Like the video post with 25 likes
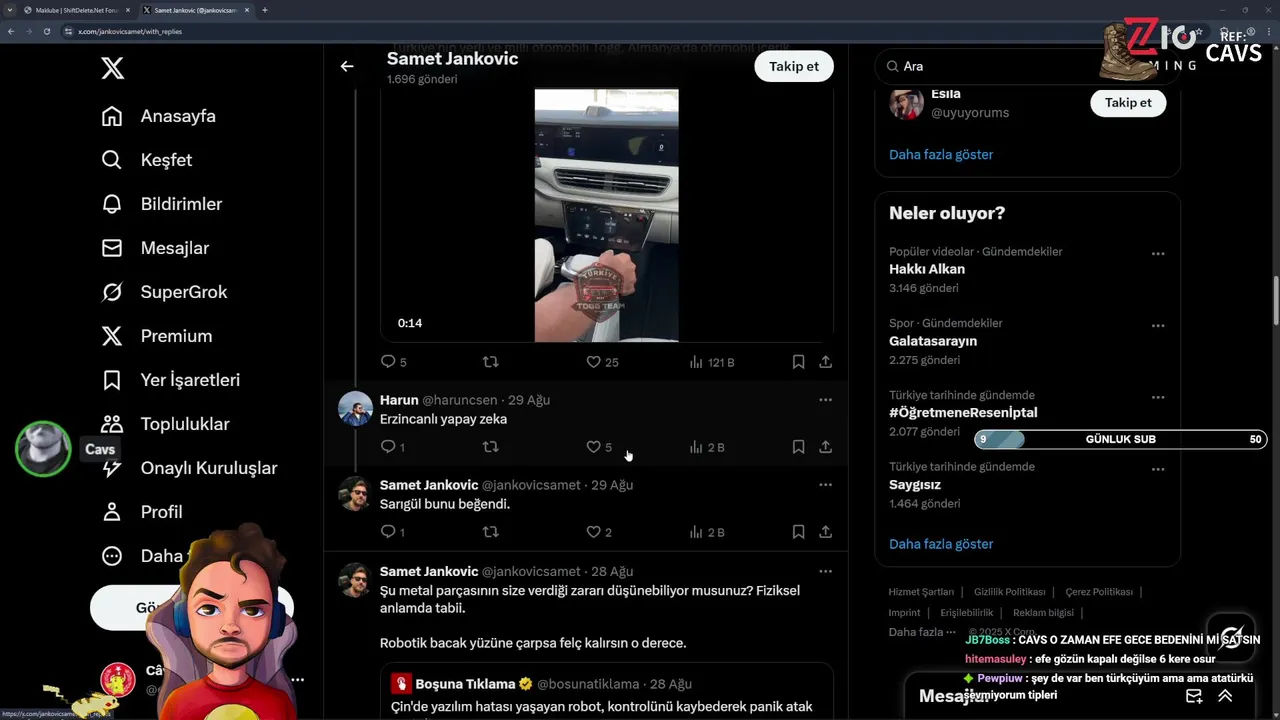Viewport: 1280px width, 720px height. [602, 362]
